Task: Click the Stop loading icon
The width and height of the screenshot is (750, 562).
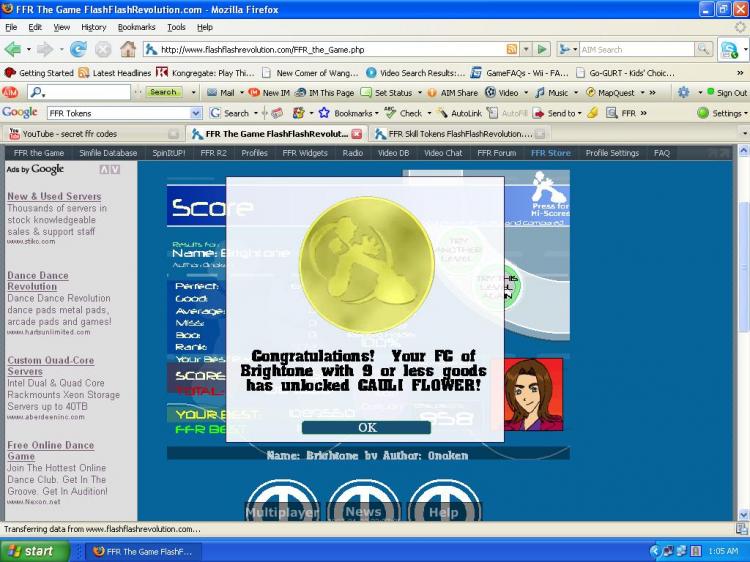Action: (x=103, y=49)
